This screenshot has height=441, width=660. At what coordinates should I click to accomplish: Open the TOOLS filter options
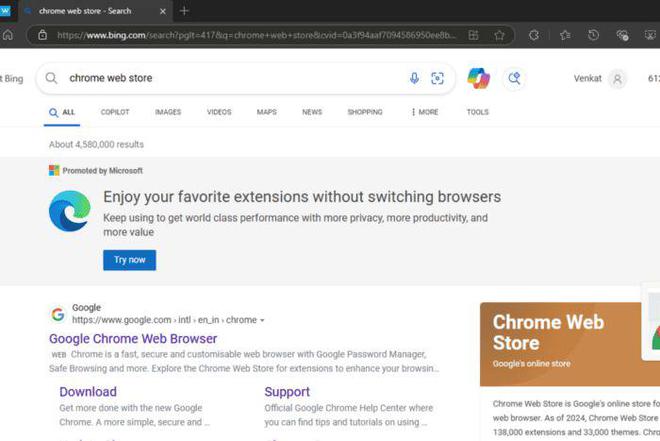click(x=477, y=112)
